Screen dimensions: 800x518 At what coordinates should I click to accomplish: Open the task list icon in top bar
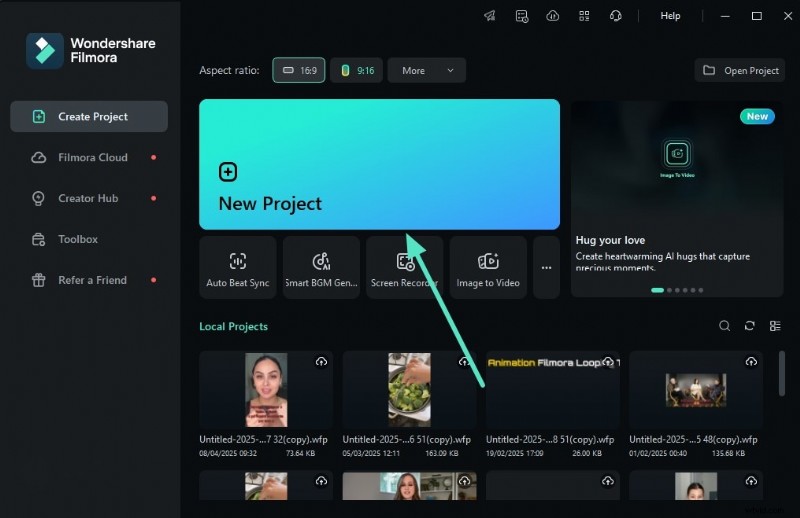tap(521, 16)
